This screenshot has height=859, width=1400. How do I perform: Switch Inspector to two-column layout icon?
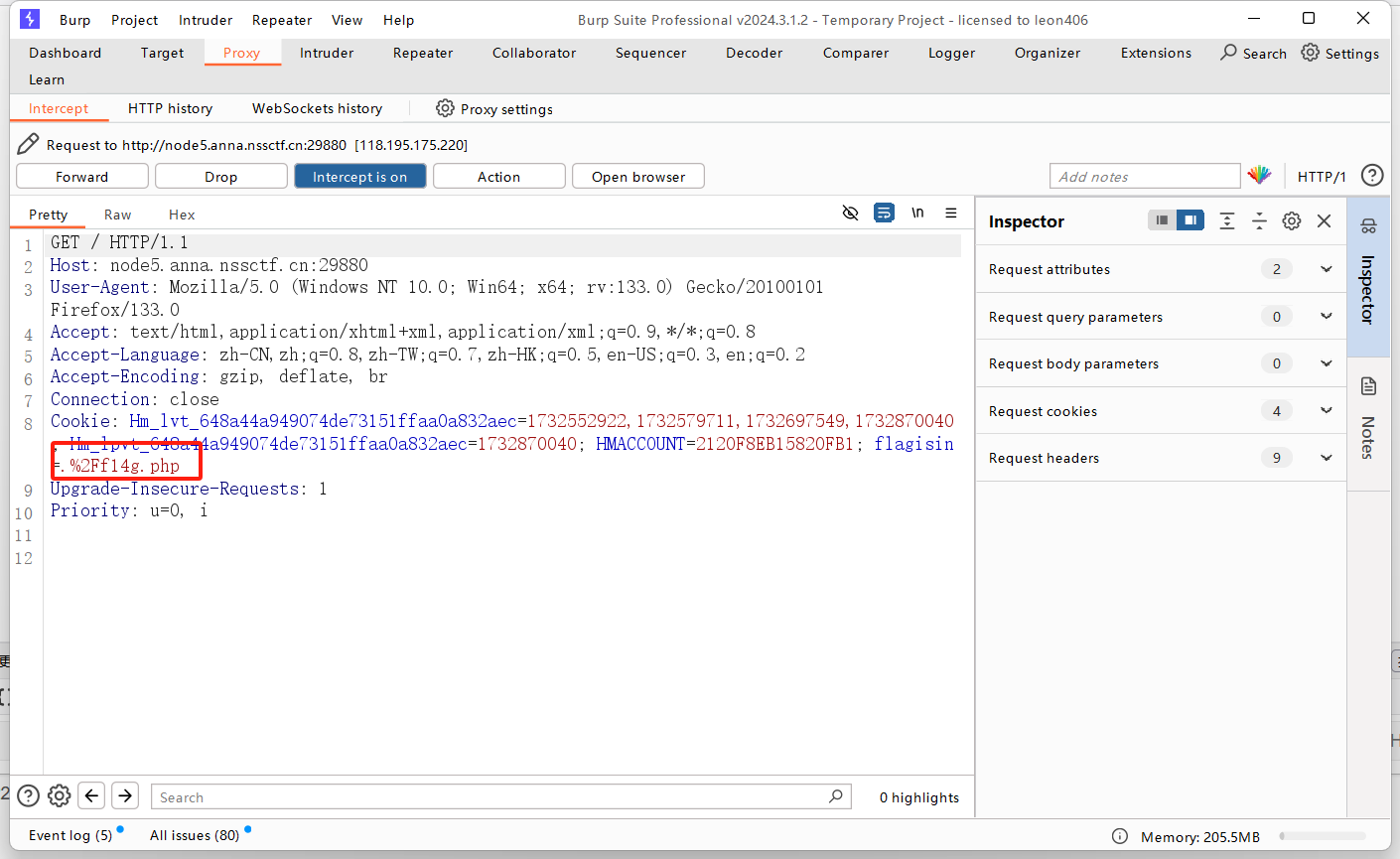pyautogui.click(x=1190, y=220)
